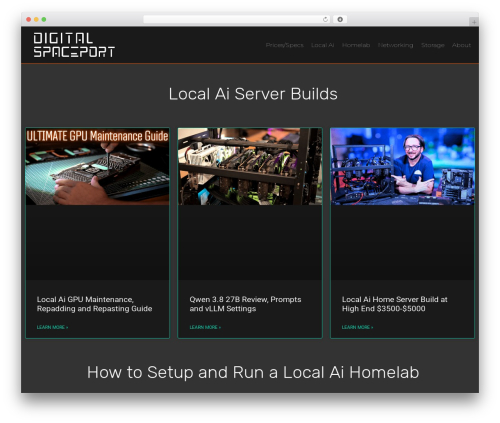Open the Prices/Specs menu item
The height and width of the screenshot is (423, 500).
tap(284, 45)
